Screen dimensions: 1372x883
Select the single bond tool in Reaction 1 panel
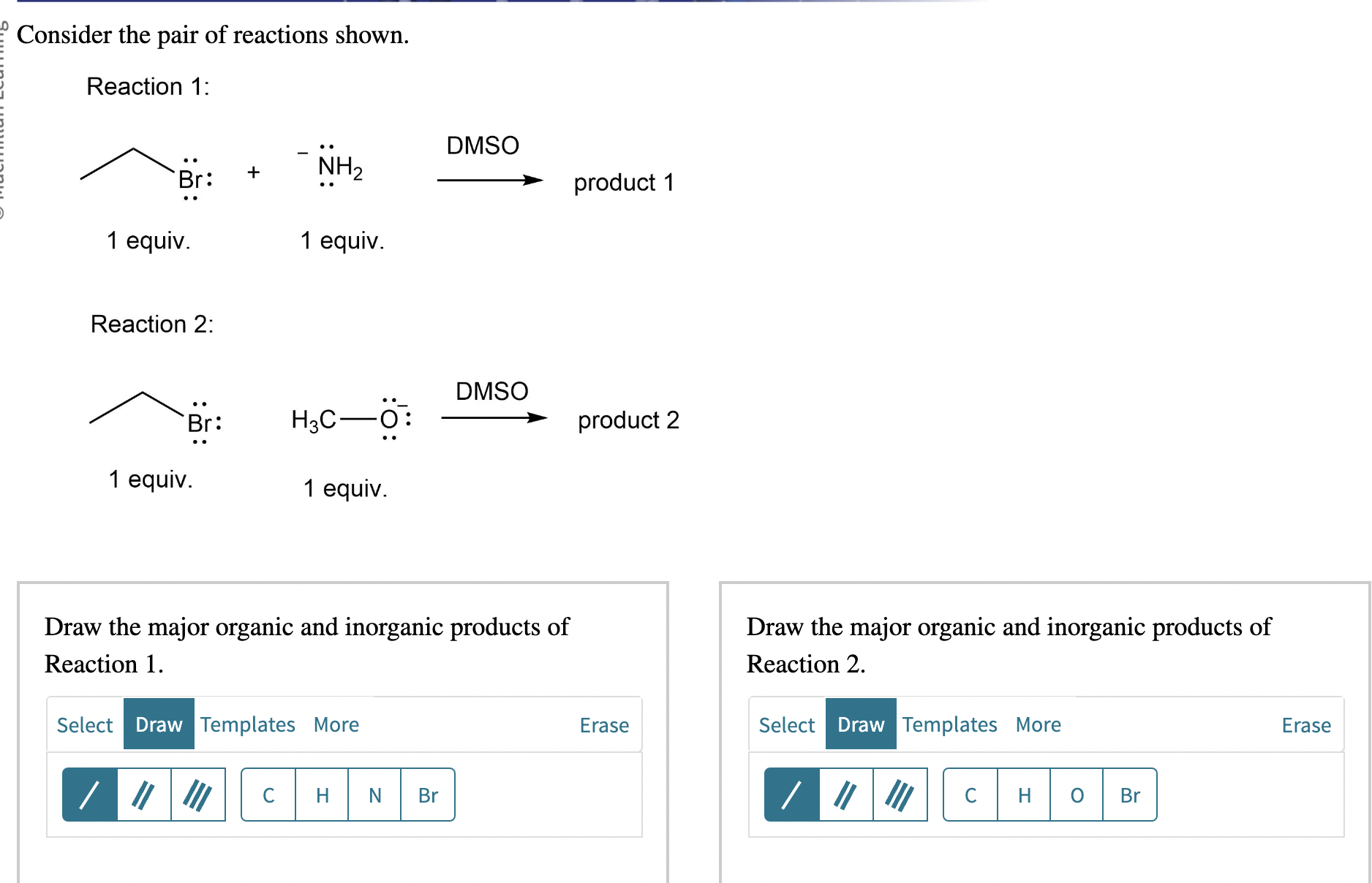point(91,795)
